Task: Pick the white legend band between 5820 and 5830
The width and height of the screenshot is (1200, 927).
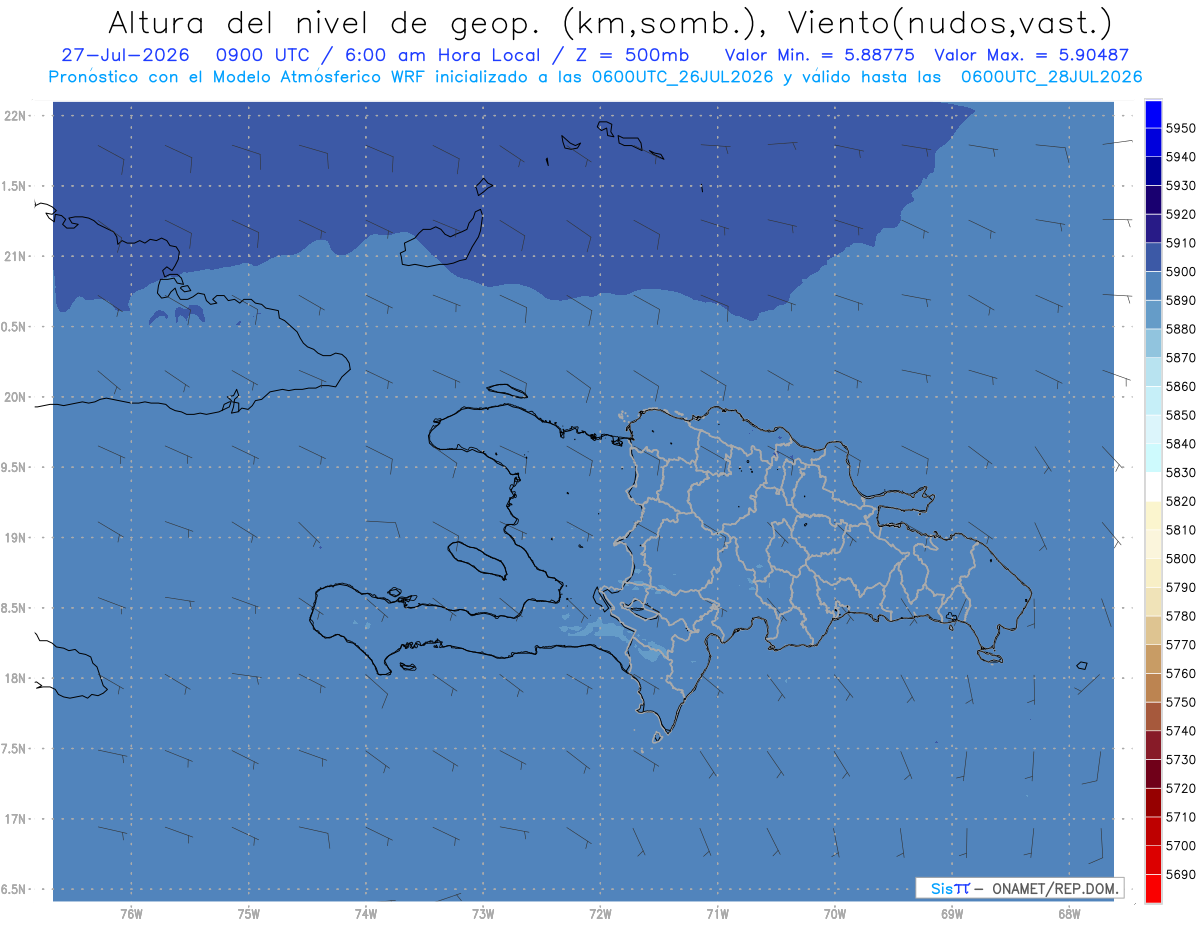Action: (1153, 487)
